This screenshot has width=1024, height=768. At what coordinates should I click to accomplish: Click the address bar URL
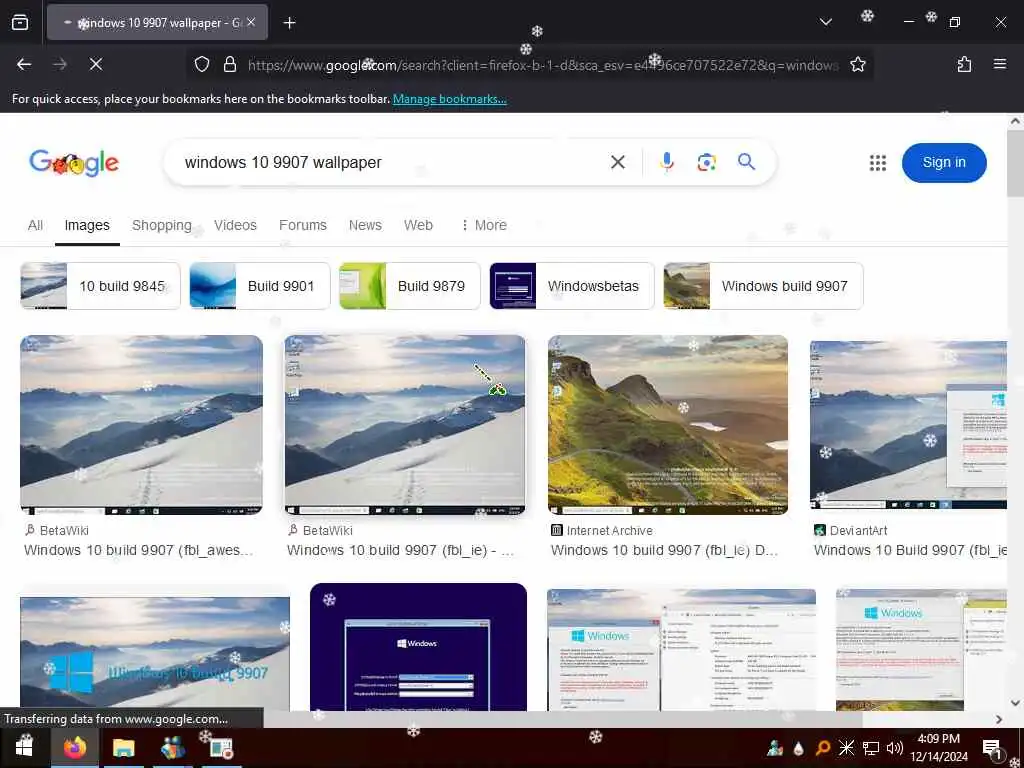tap(543, 65)
